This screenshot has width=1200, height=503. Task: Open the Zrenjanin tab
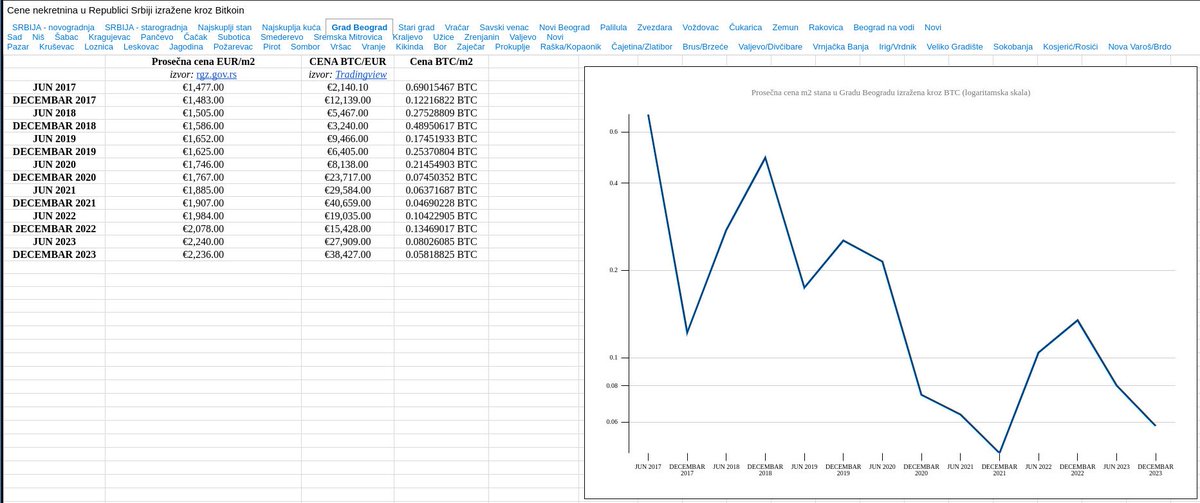(482, 37)
